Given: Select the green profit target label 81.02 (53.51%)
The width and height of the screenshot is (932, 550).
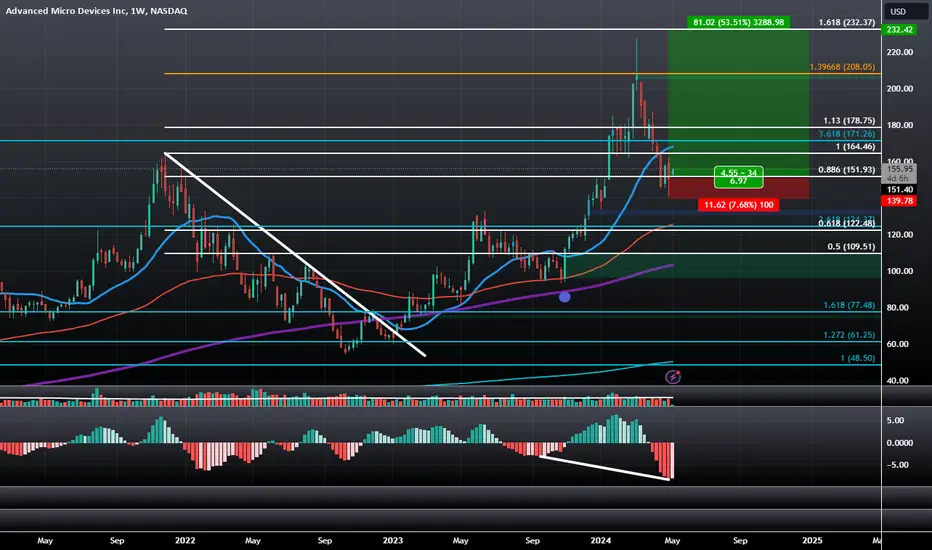Looking at the screenshot, I should 738,23.
